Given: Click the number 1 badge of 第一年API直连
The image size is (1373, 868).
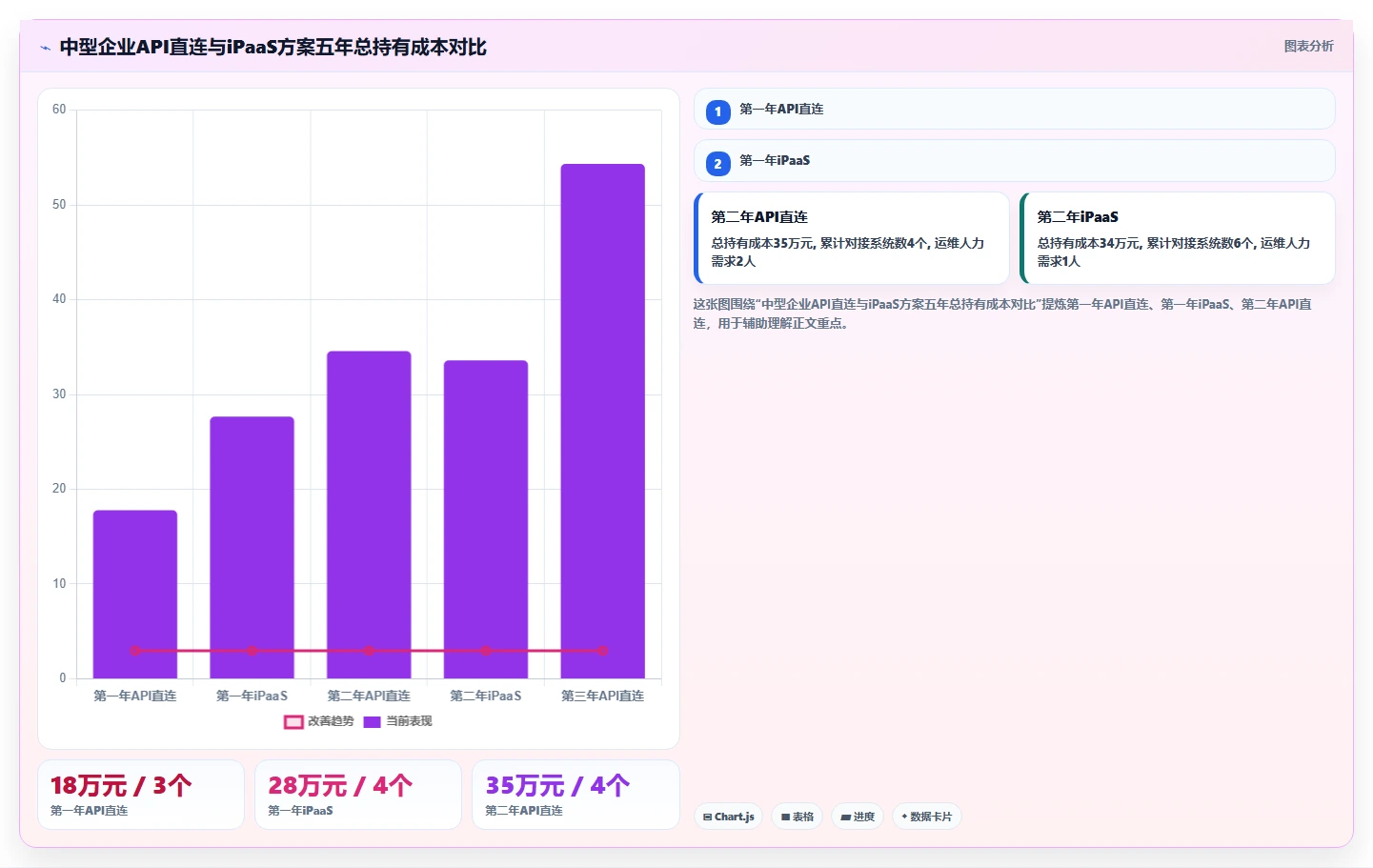Looking at the screenshot, I should (x=718, y=111).
